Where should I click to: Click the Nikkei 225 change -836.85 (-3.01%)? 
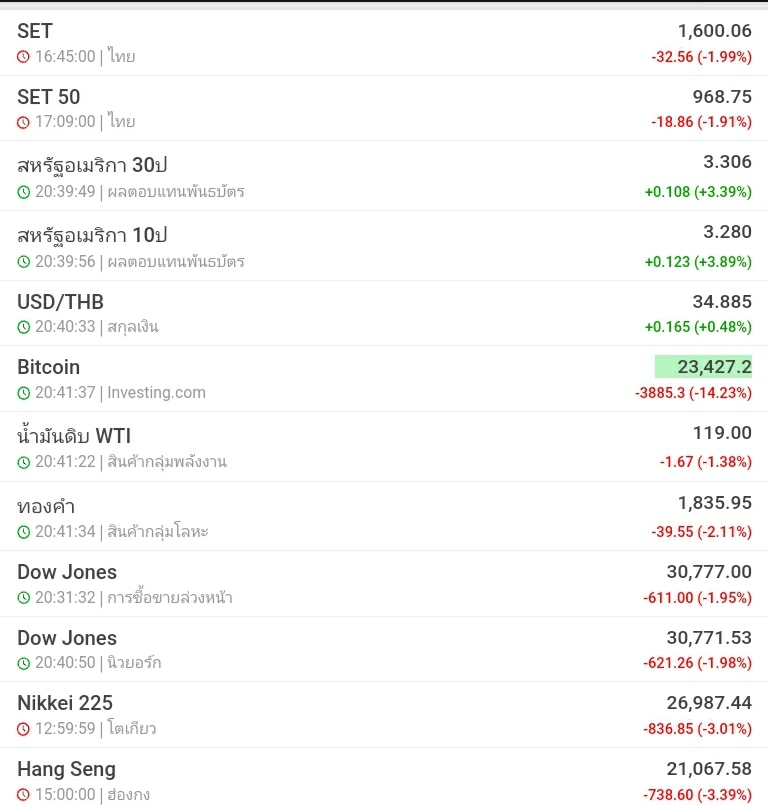697,729
